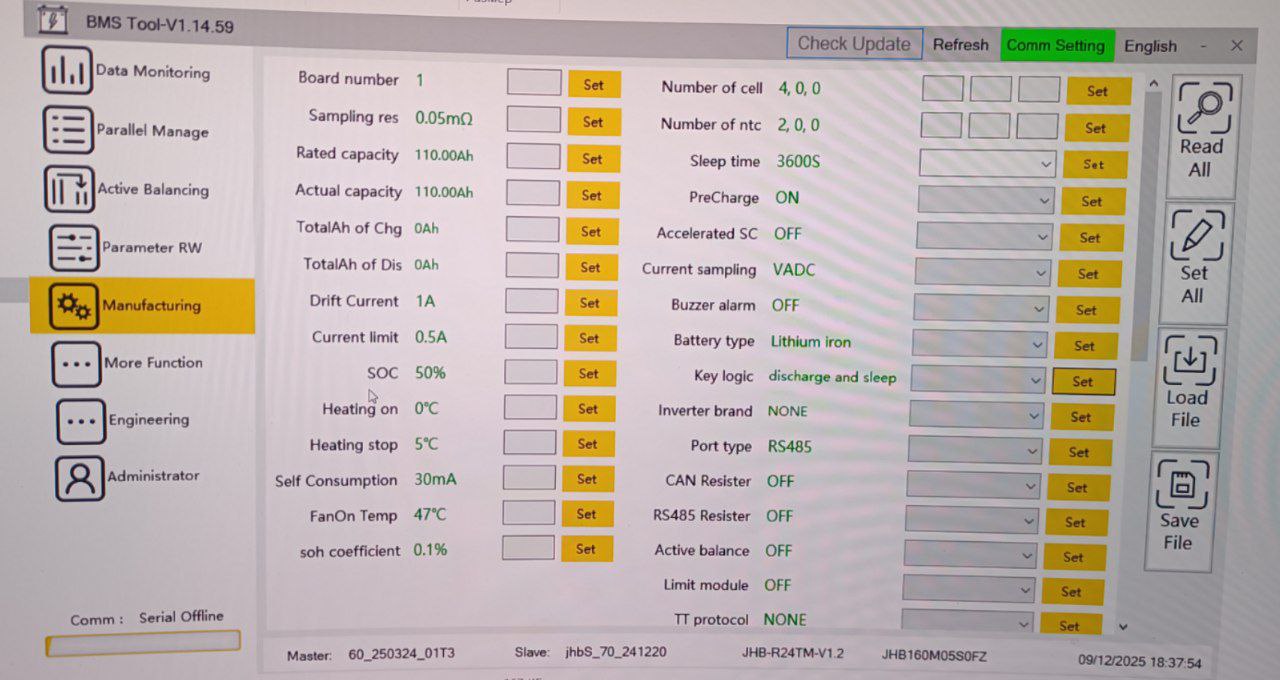Click the Check Update button

(854, 44)
